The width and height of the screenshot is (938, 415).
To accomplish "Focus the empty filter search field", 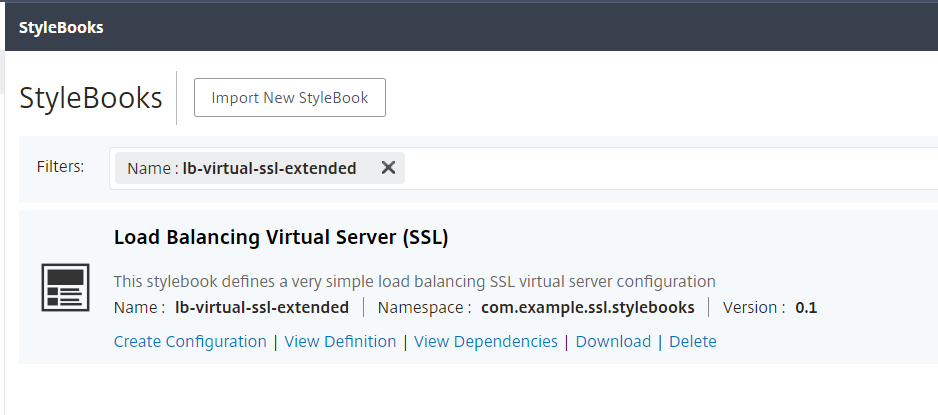I will click(x=670, y=168).
